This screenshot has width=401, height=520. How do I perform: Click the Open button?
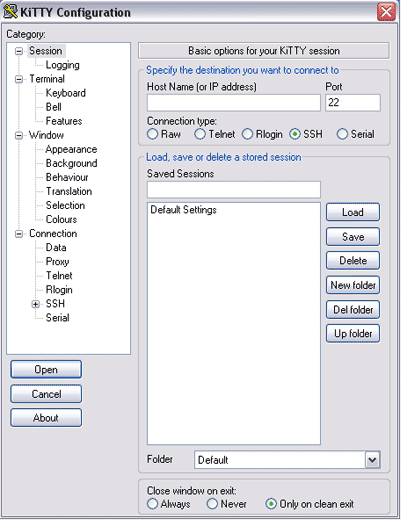click(46, 369)
